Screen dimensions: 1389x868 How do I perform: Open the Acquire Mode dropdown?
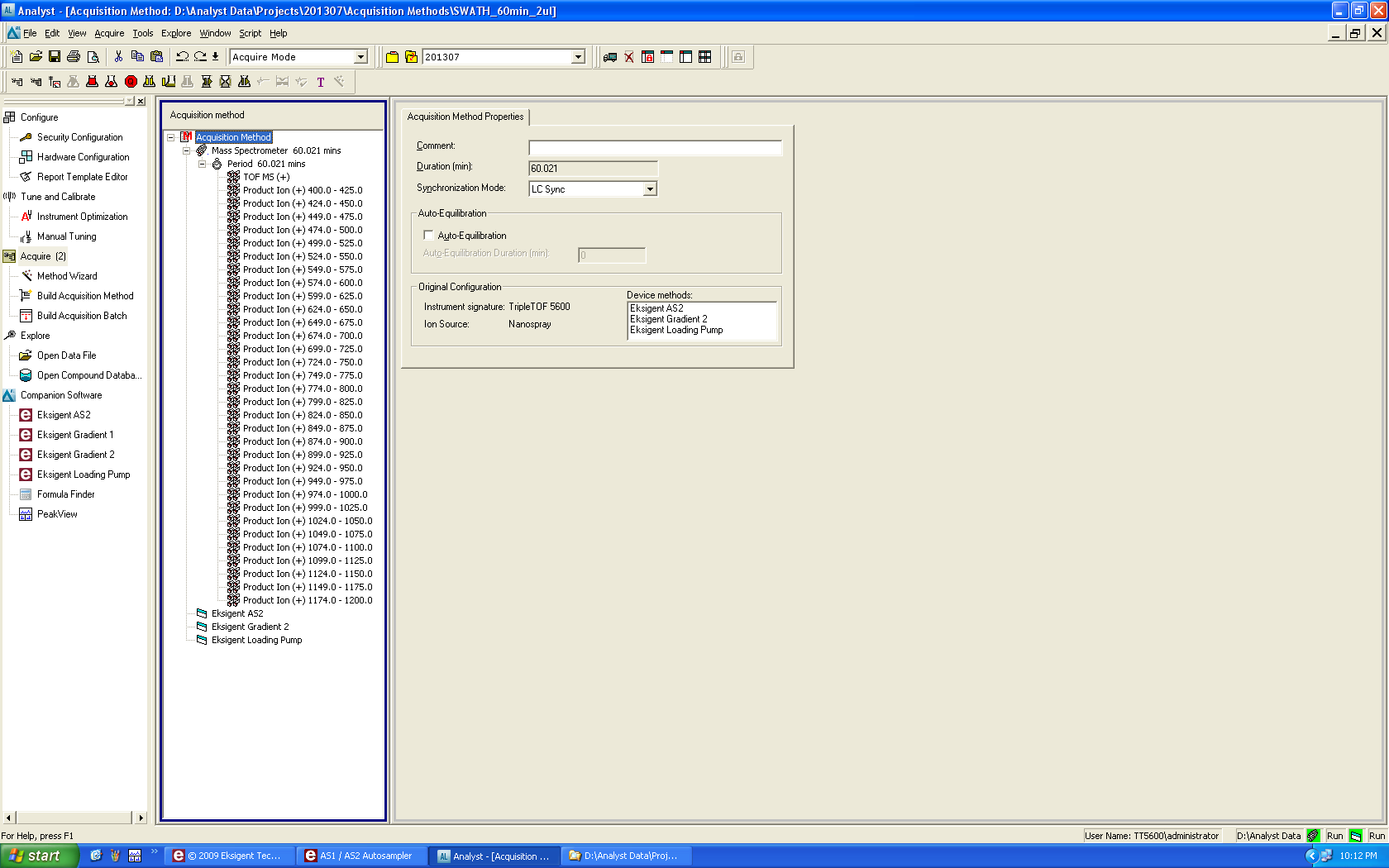tap(360, 57)
